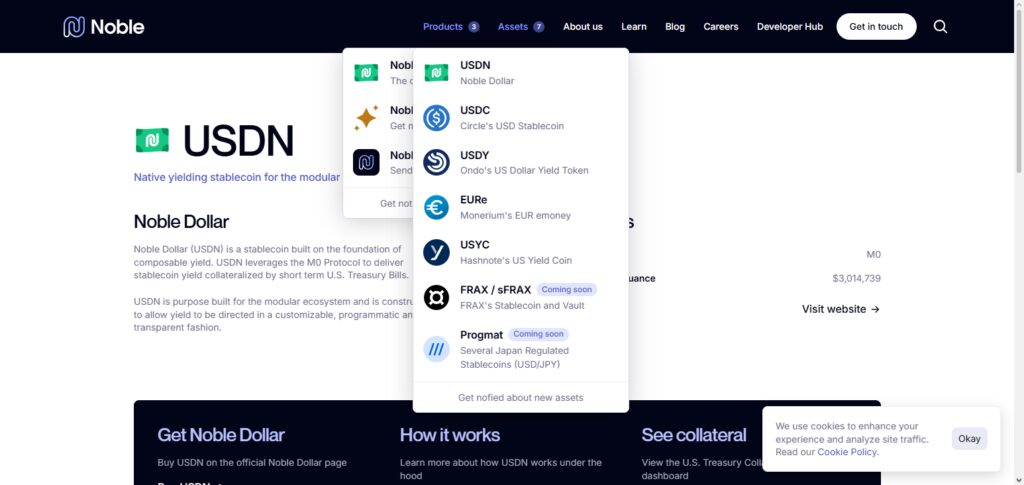Click the USDC blue coin icon
This screenshot has height=485, width=1024.
point(436,117)
